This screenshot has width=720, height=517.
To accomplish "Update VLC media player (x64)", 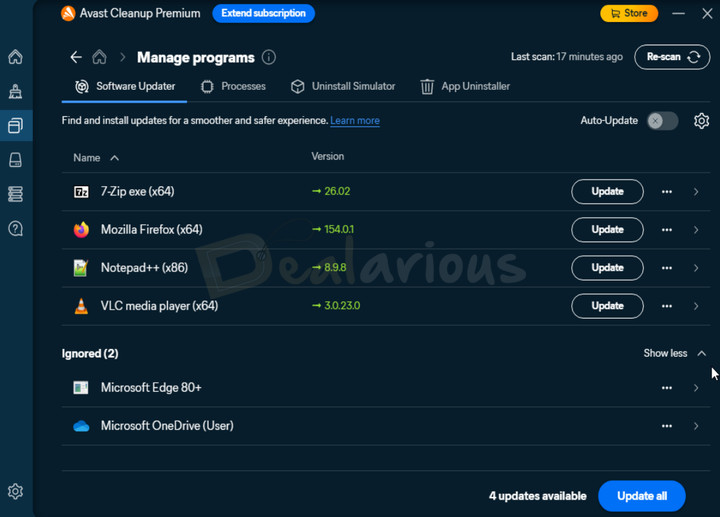I will [x=607, y=306].
